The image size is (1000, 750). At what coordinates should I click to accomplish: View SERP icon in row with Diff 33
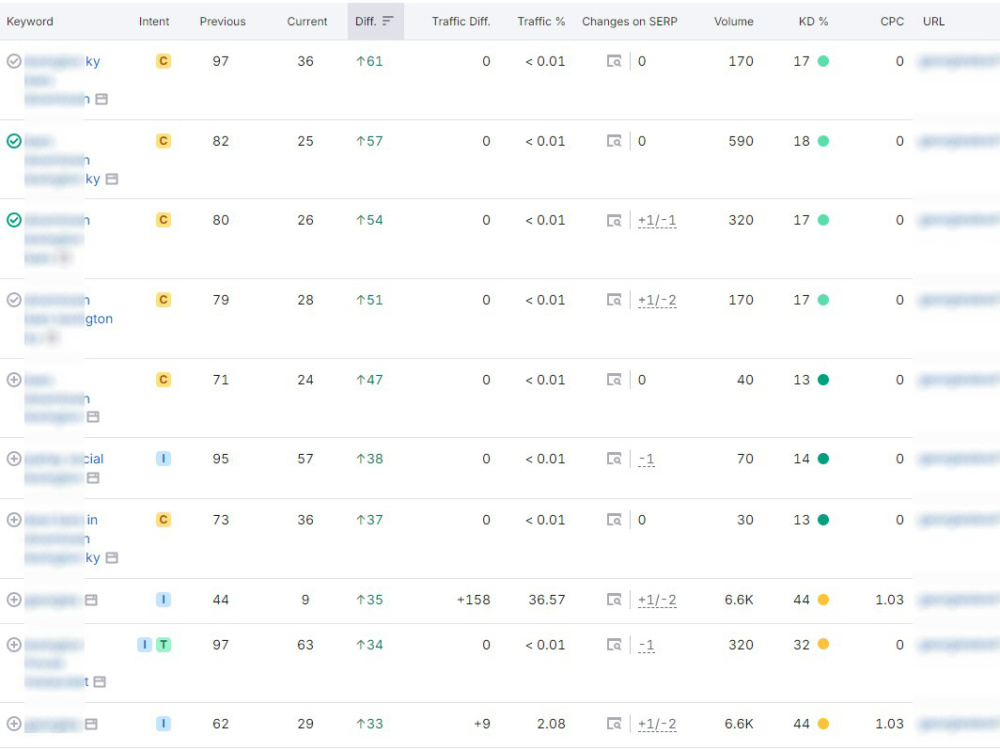(x=614, y=724)
